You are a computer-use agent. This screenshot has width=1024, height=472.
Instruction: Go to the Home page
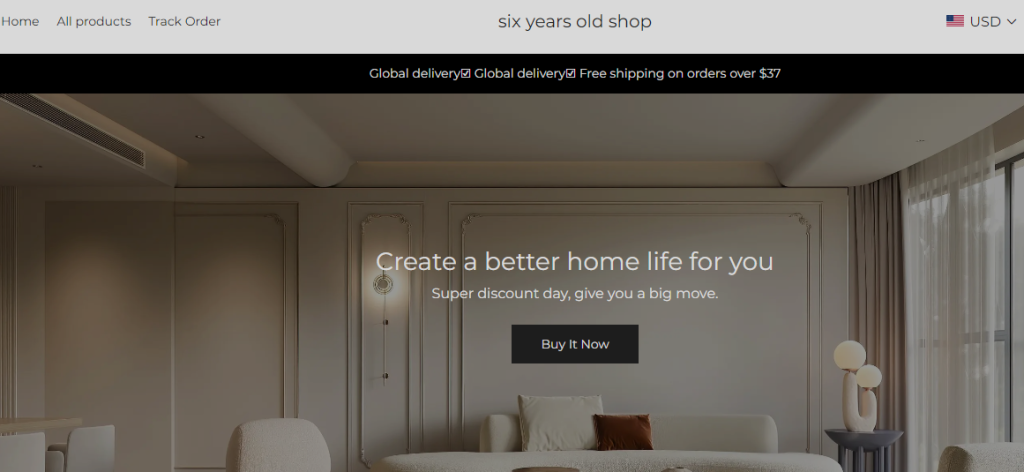coord(20,22)
